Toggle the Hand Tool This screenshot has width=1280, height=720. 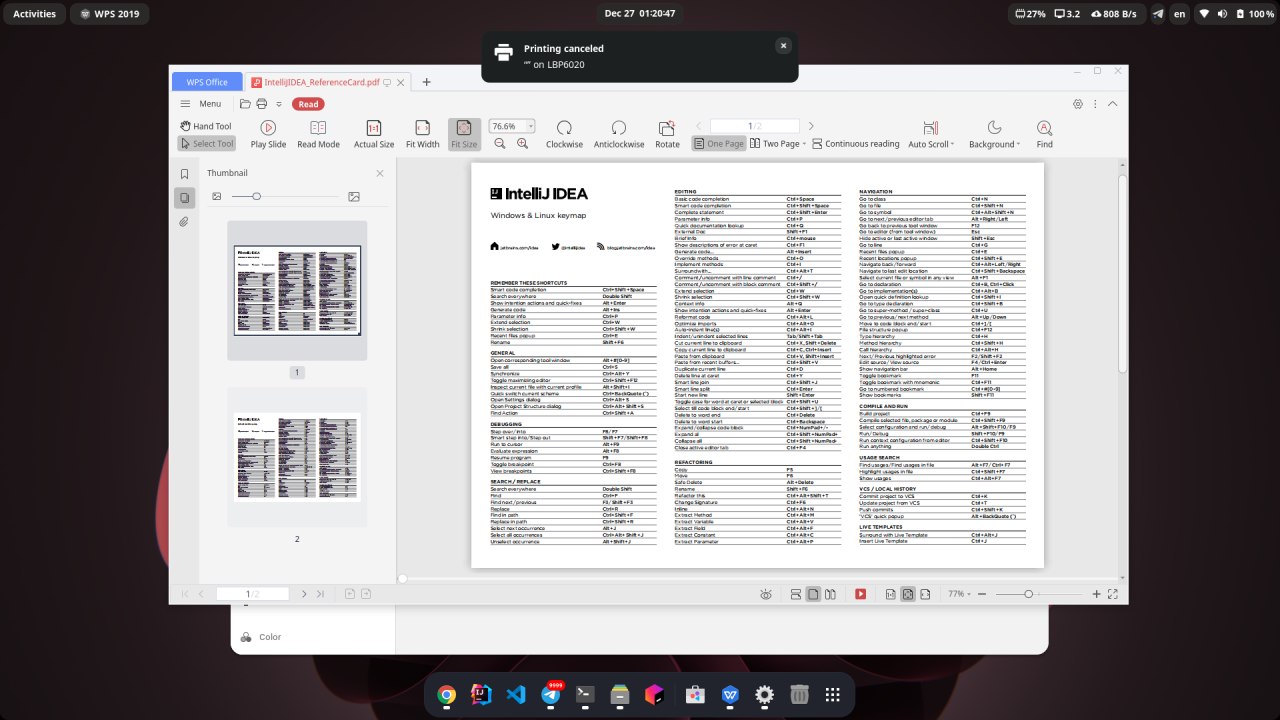[x=206, y=126]
